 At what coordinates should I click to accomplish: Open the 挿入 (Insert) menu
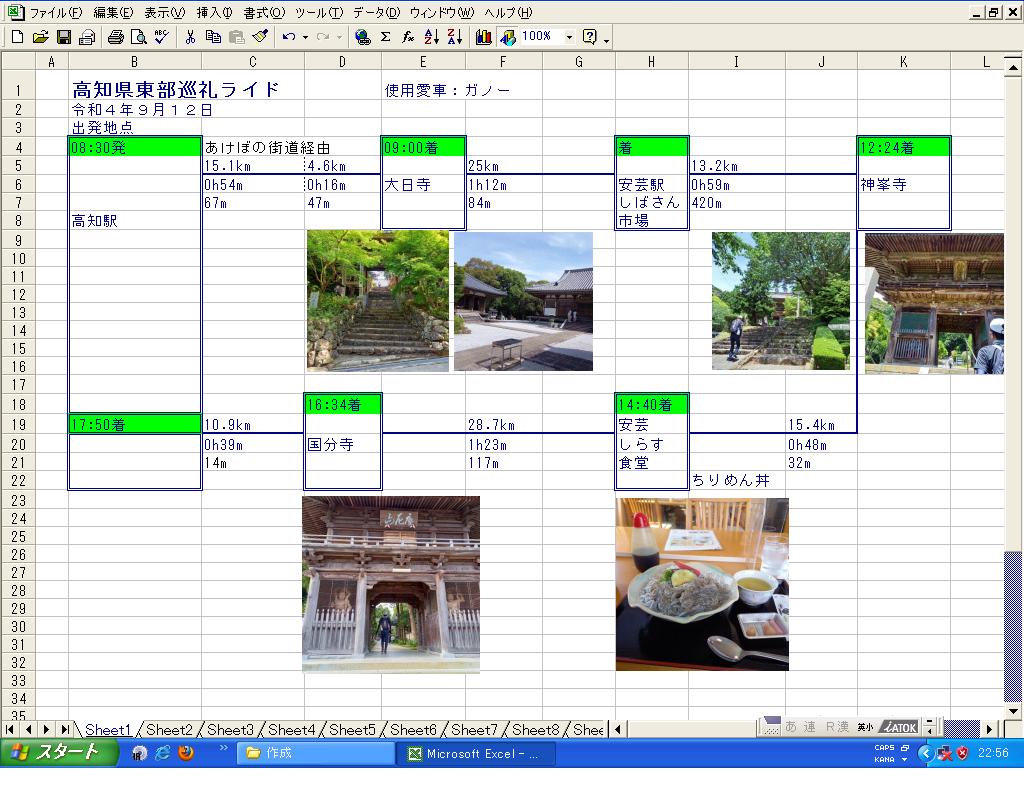[213, 13]
